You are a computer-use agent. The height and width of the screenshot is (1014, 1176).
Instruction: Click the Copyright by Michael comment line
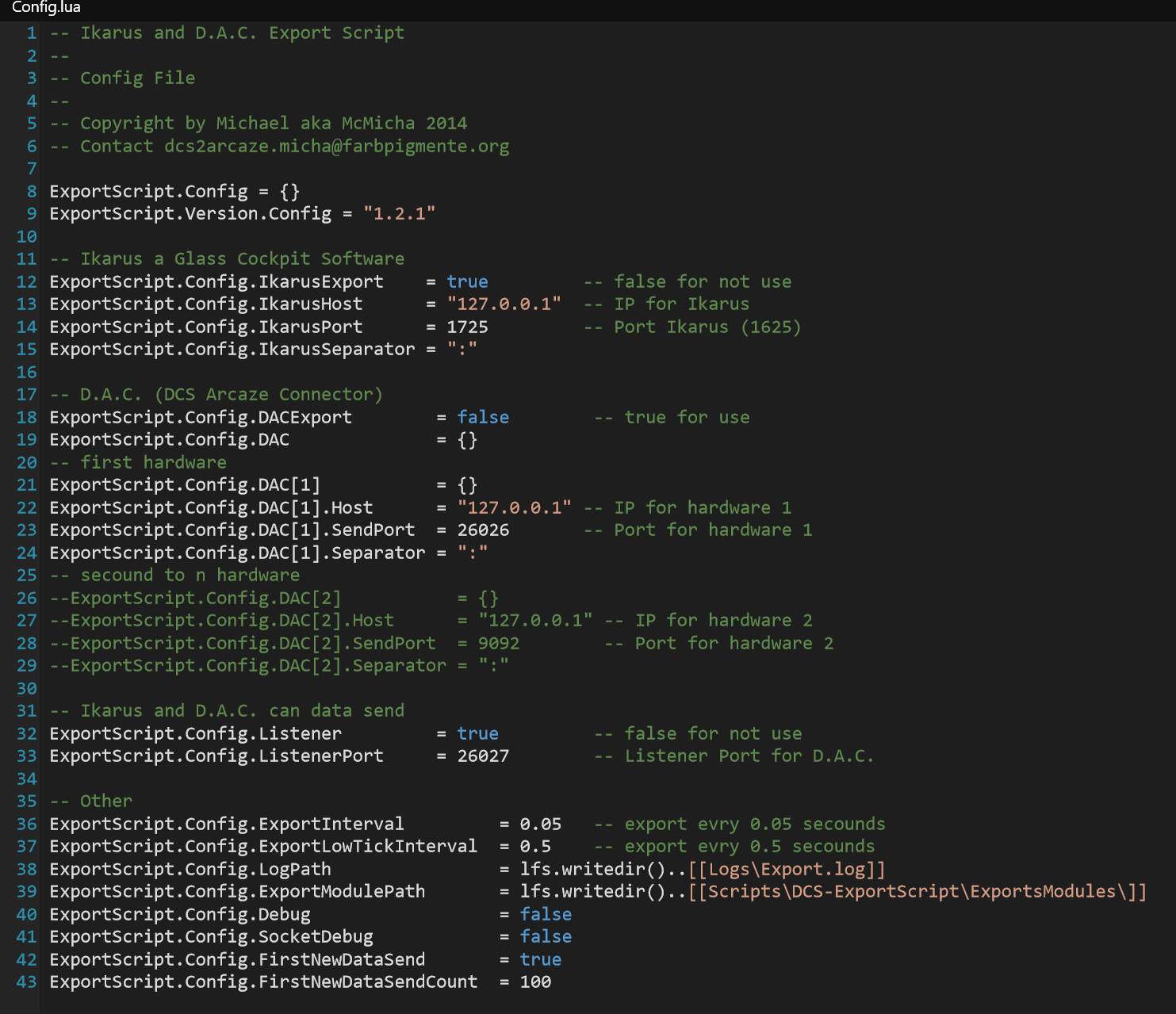point(259,124)
